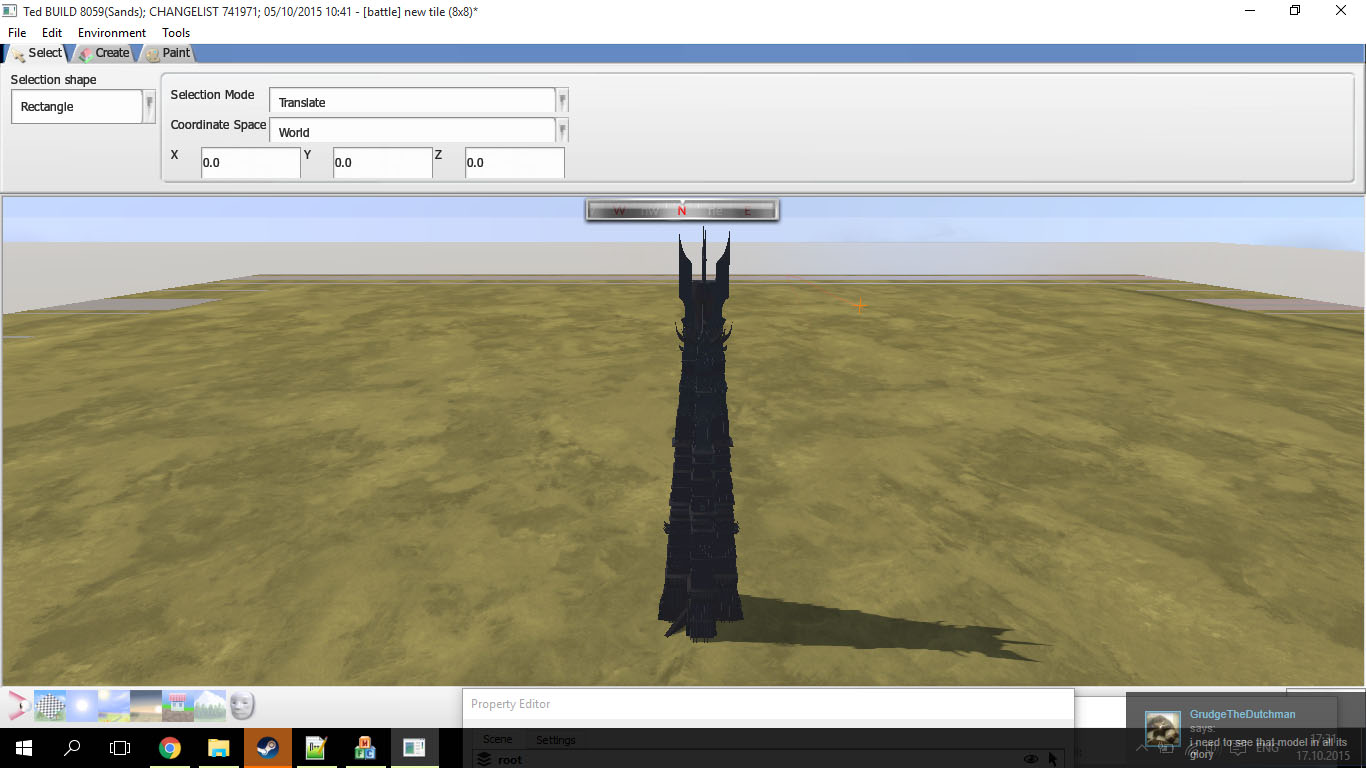Click the Coordinate Space label
1366x768 pixels.
coord(218,125)
